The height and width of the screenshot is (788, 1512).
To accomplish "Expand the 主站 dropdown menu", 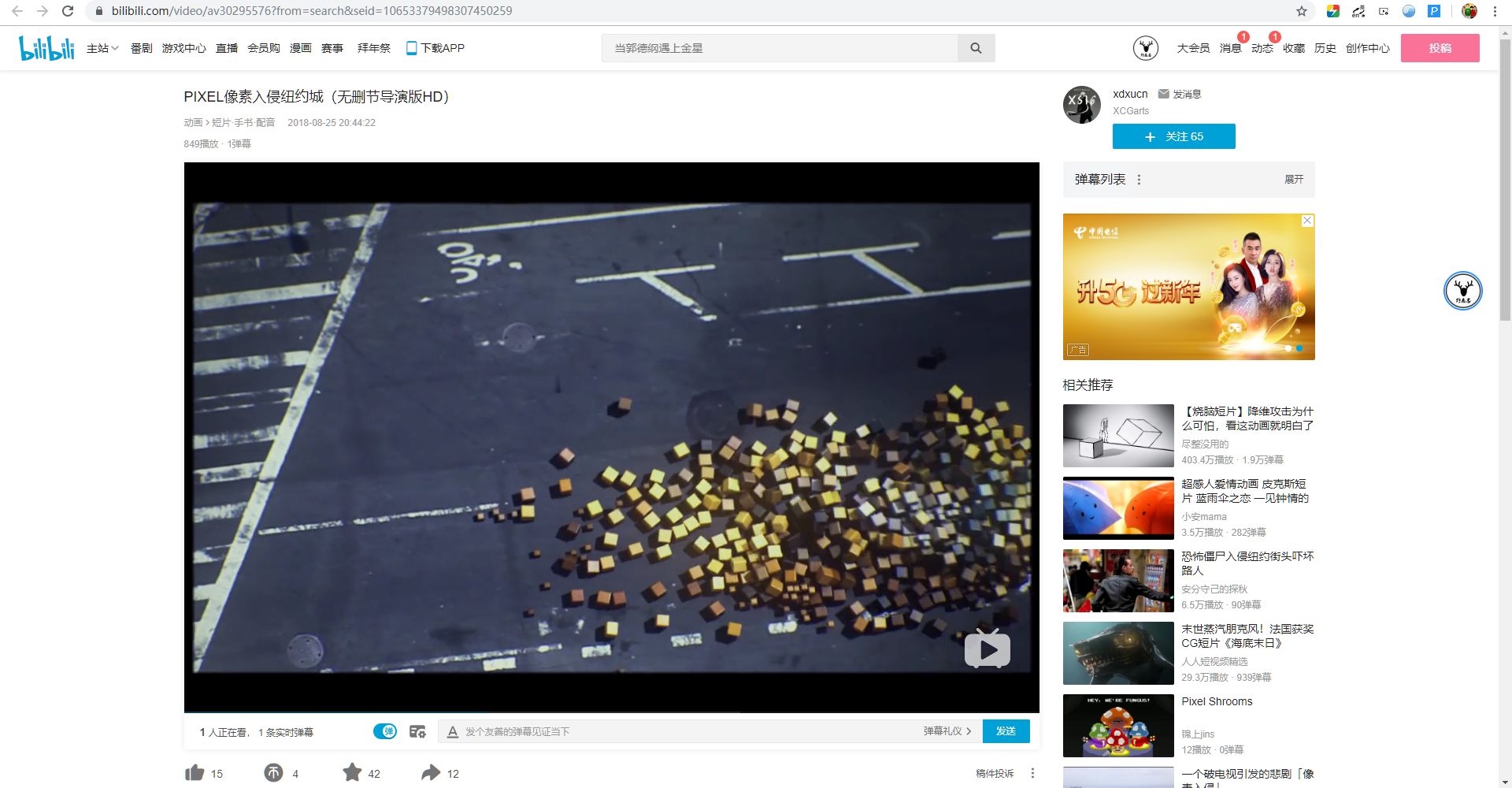I will tap(102, 48).
